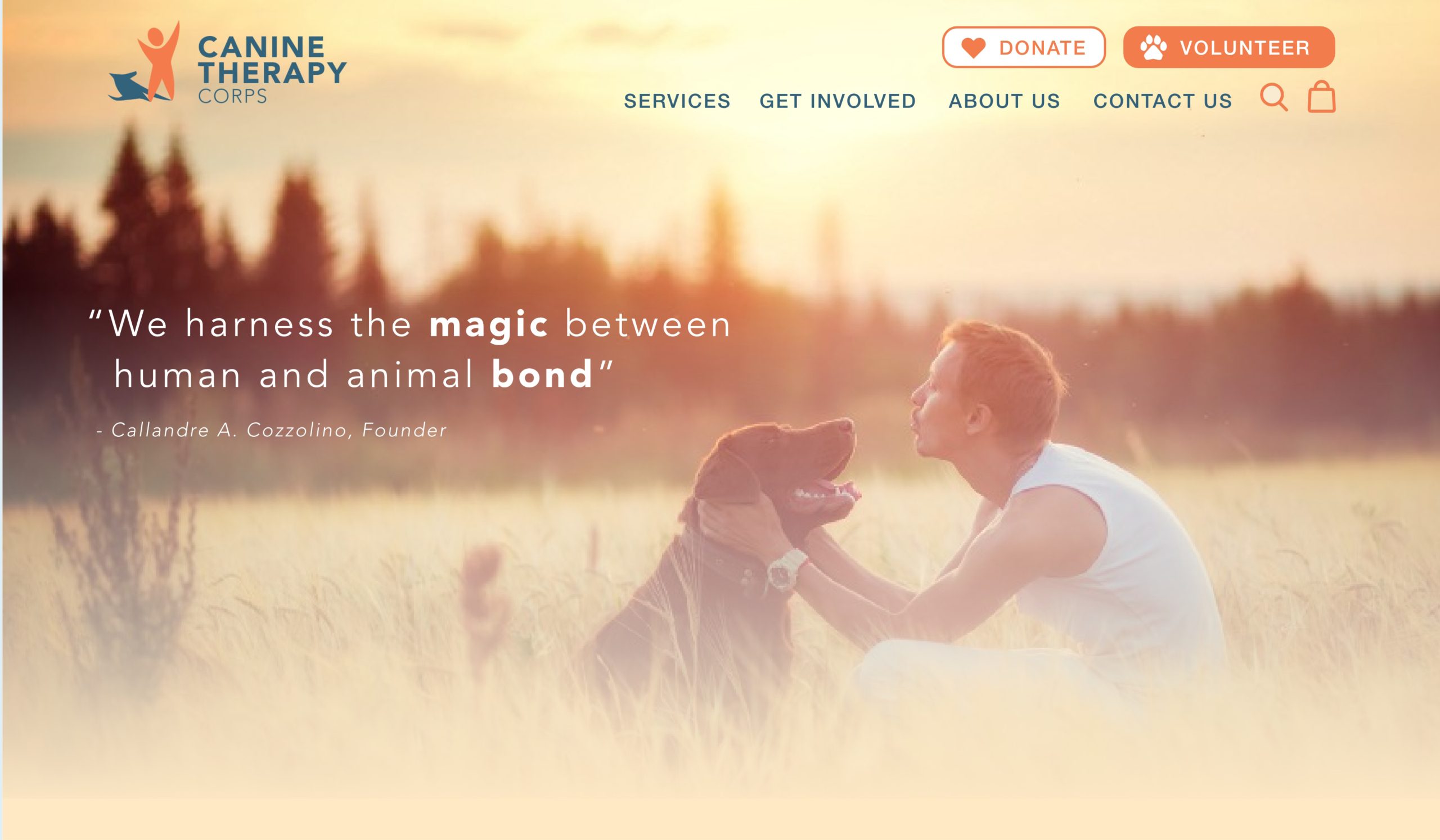
Task: Click the bold word 'bond' in quote
Action: (x=542, y=374)
